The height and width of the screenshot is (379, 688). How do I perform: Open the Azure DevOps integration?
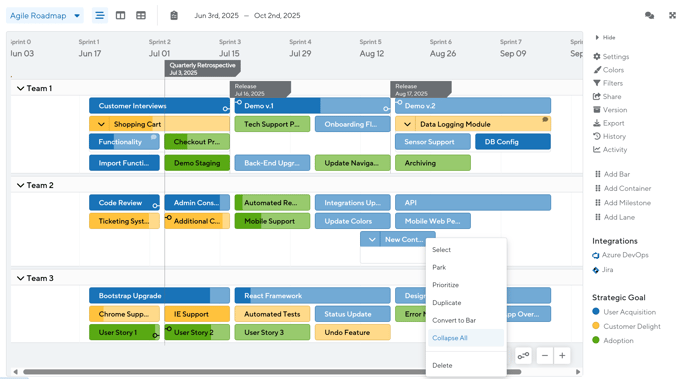[620, 255]
